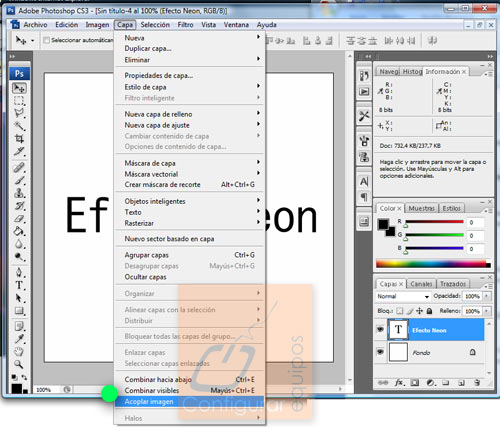Open the Filtro menu
The image size is (500, 427).
point(185,25)
